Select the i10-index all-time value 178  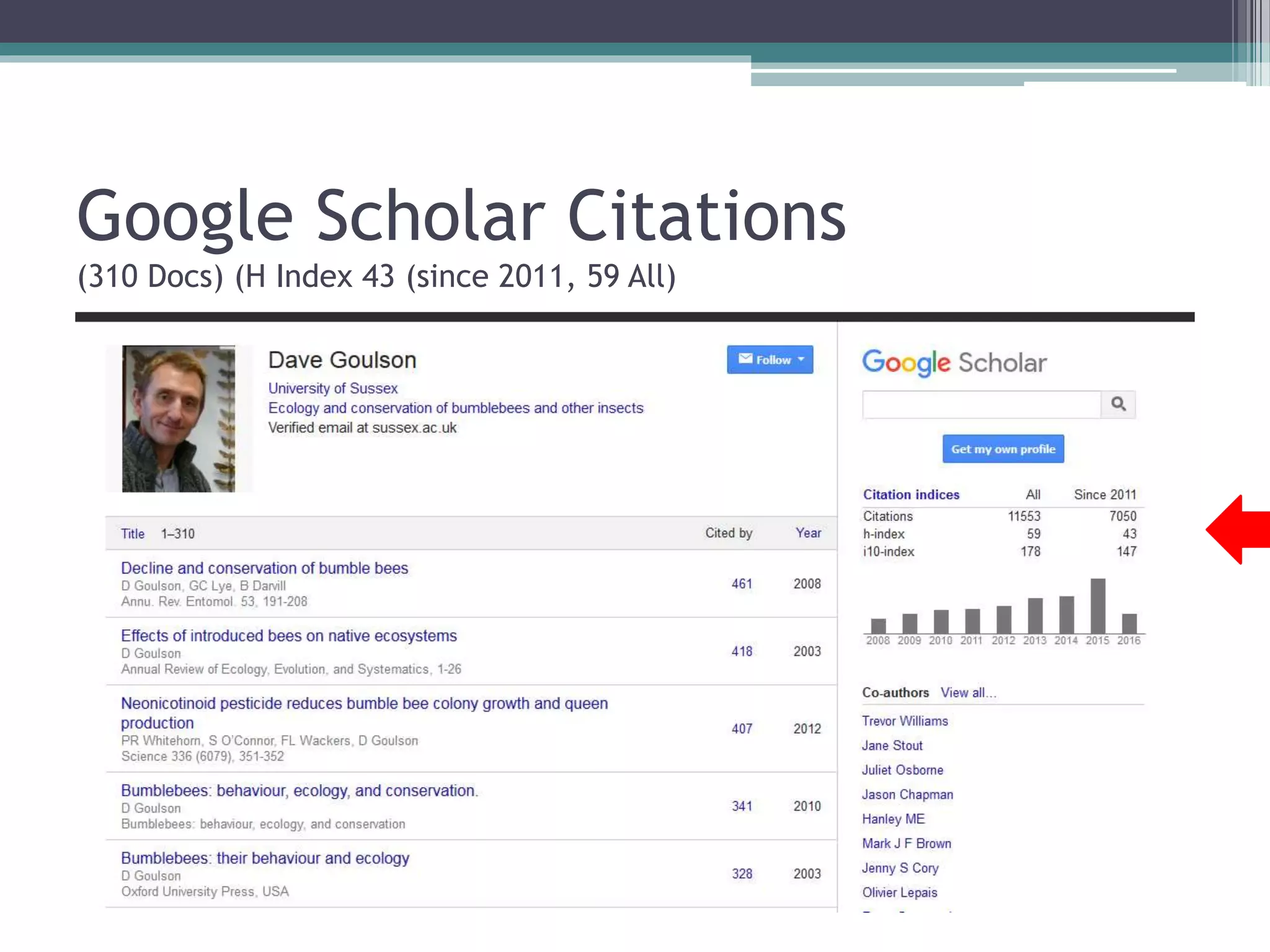pyautogui.click(x=1031, y=552)
